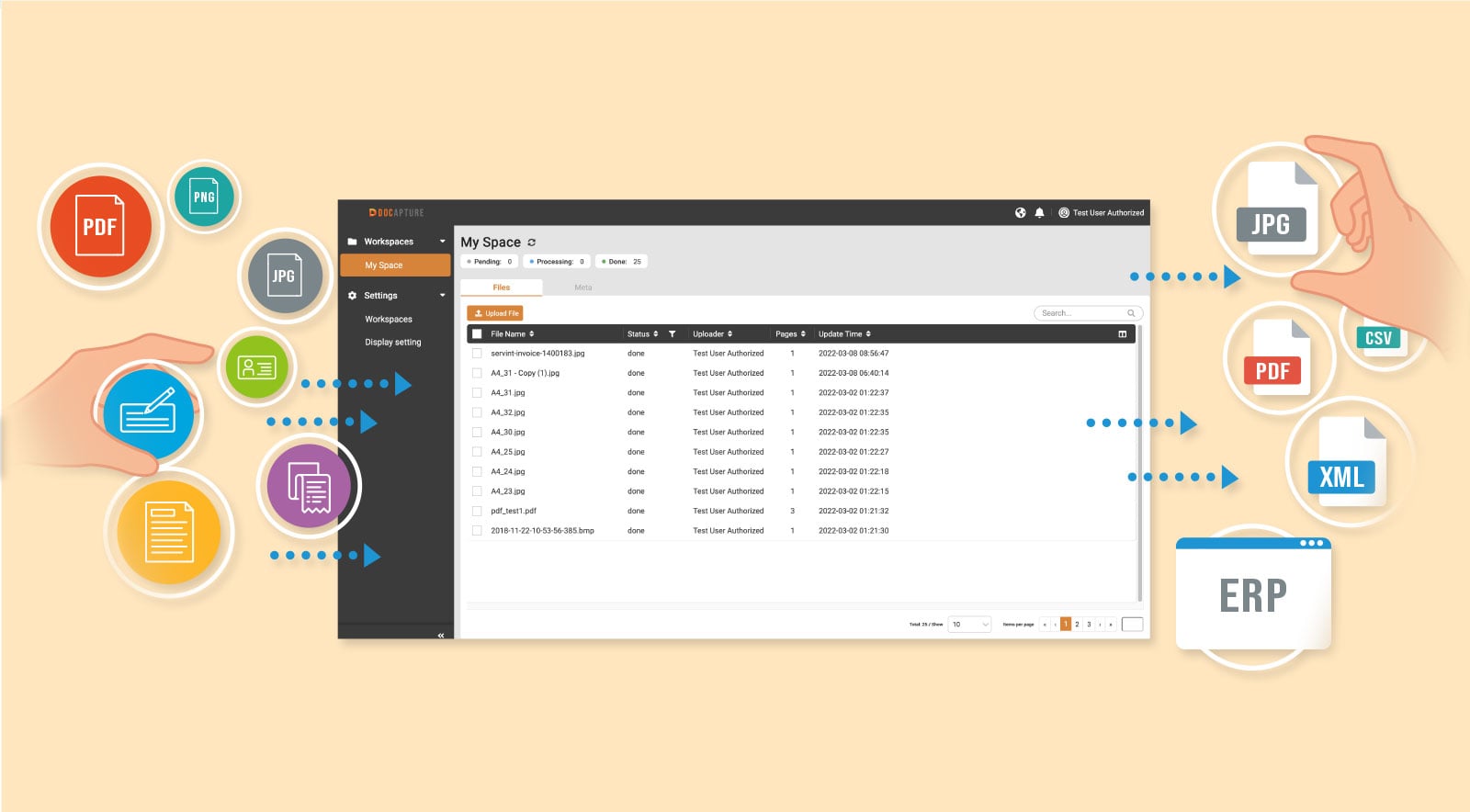Screen dimensions: 1470x812
Task: Click the teal CSV file icon
Action: point(1378,337)
